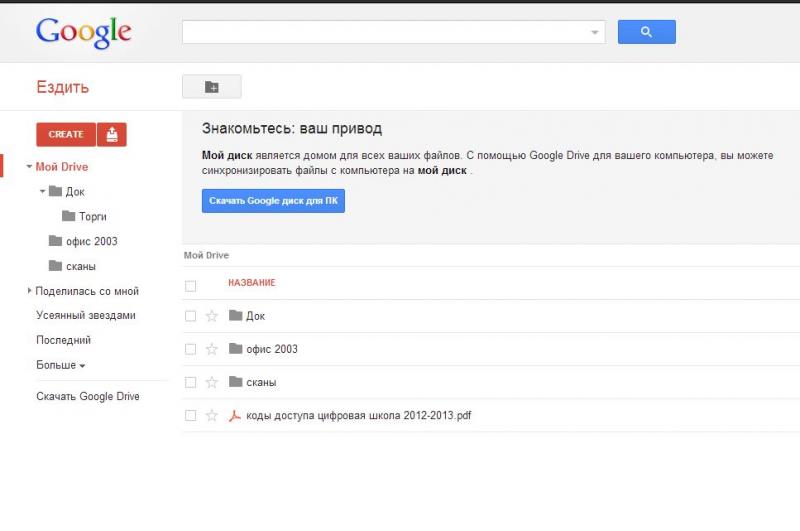Image resolution: width=800 pixels, height=531 pixels.
Task: Check the box for офис 2003
Action: click(x=190, y=349)
